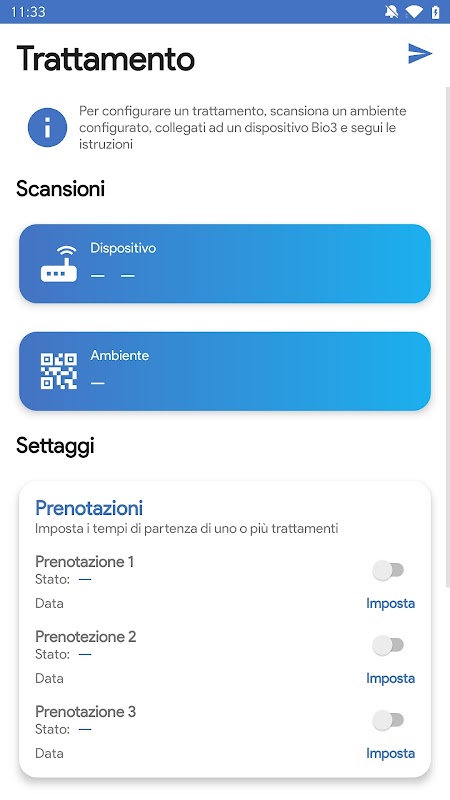This screenshot has height=800, width=450.
Task: Toggle the Prenotezione 2 switch
Action: (x=388, y=645)
